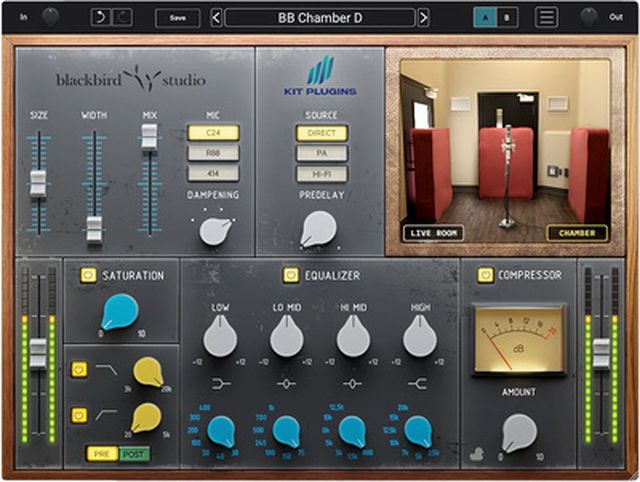Click the HIGH gain knob
The height and width of the screenshot is (482, 640).
click(420, 337)
